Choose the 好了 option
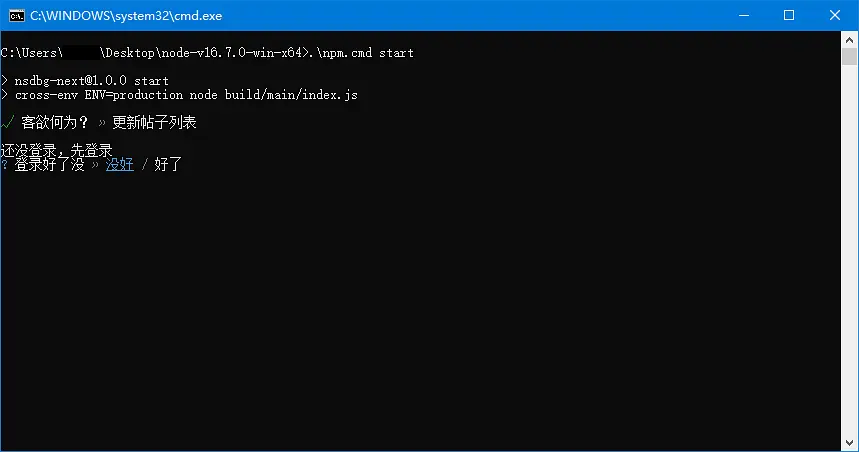Image resolution: width=859 pixels, height=452 pixels. [168, 164]
